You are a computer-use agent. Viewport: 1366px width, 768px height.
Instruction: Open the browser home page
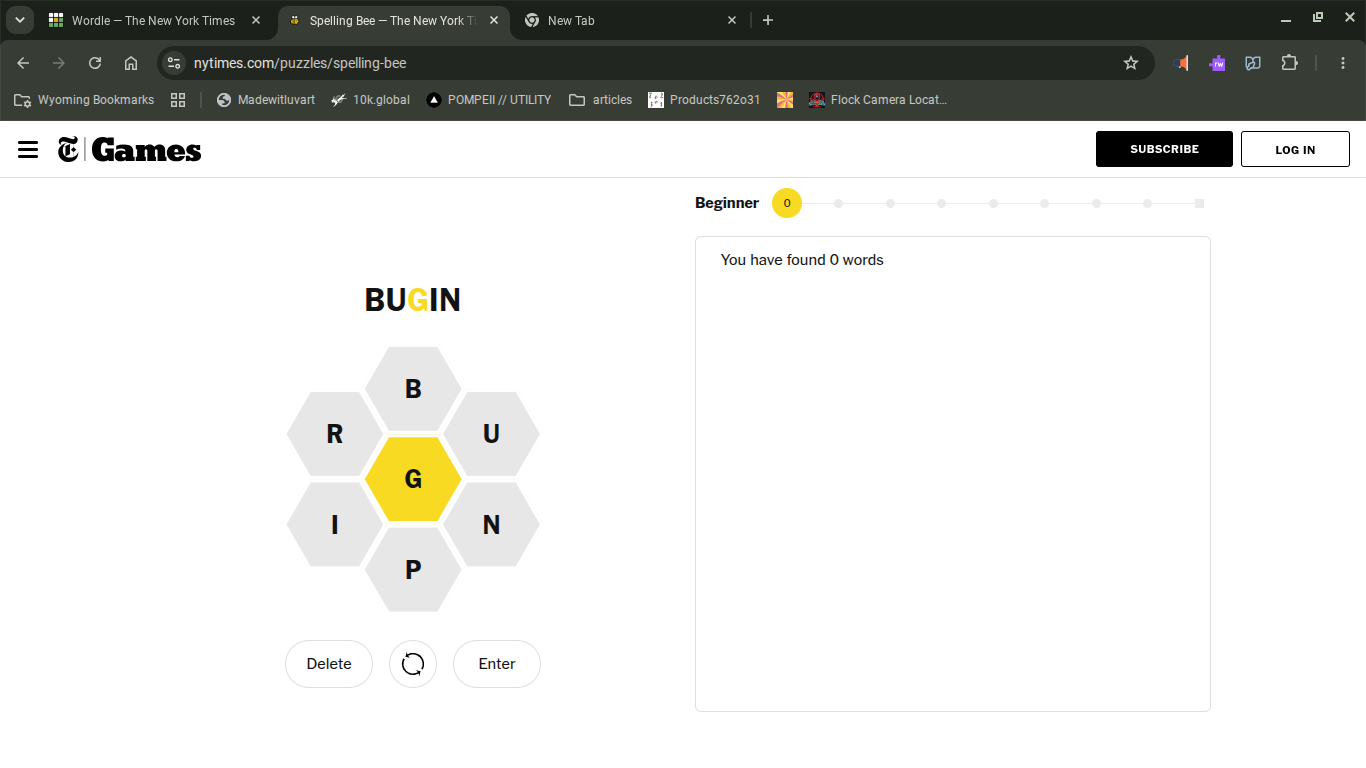pyautogui.click(x=131, y=63)
